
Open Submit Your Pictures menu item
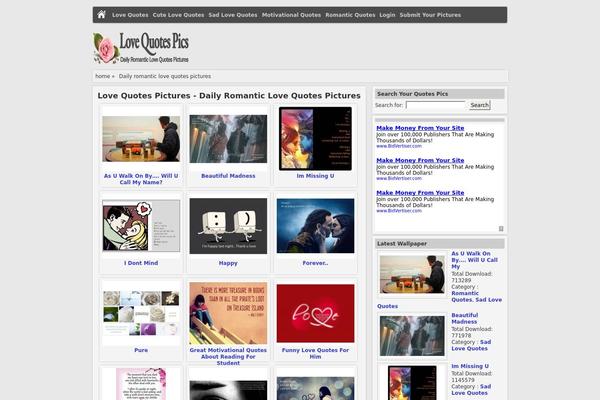coord(430,15)
